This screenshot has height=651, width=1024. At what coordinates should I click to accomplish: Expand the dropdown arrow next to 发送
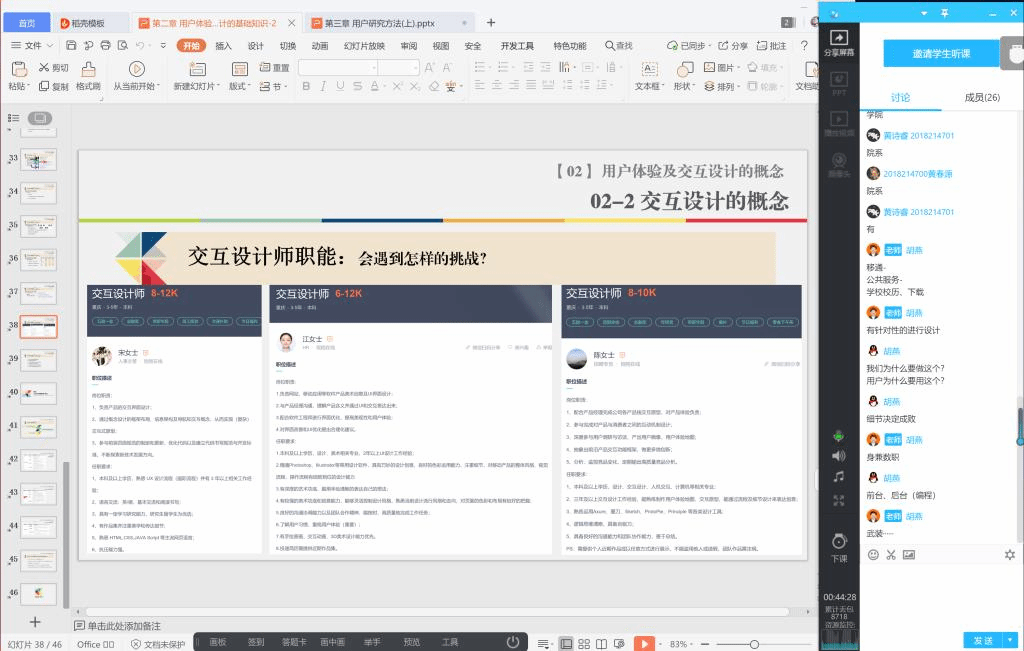click(1009, 640)
